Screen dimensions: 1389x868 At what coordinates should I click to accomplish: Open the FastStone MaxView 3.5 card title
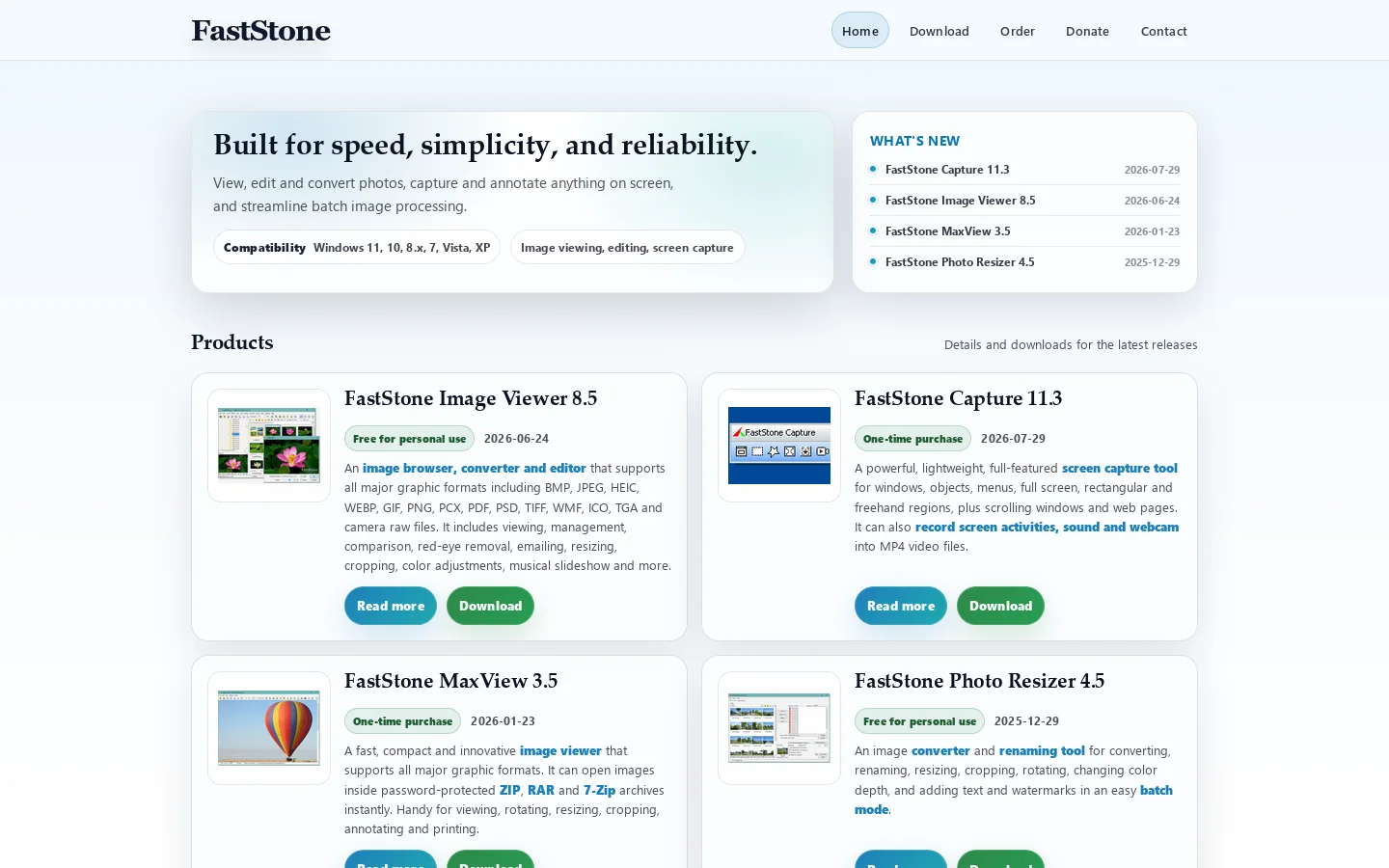[x=450, y=681]
